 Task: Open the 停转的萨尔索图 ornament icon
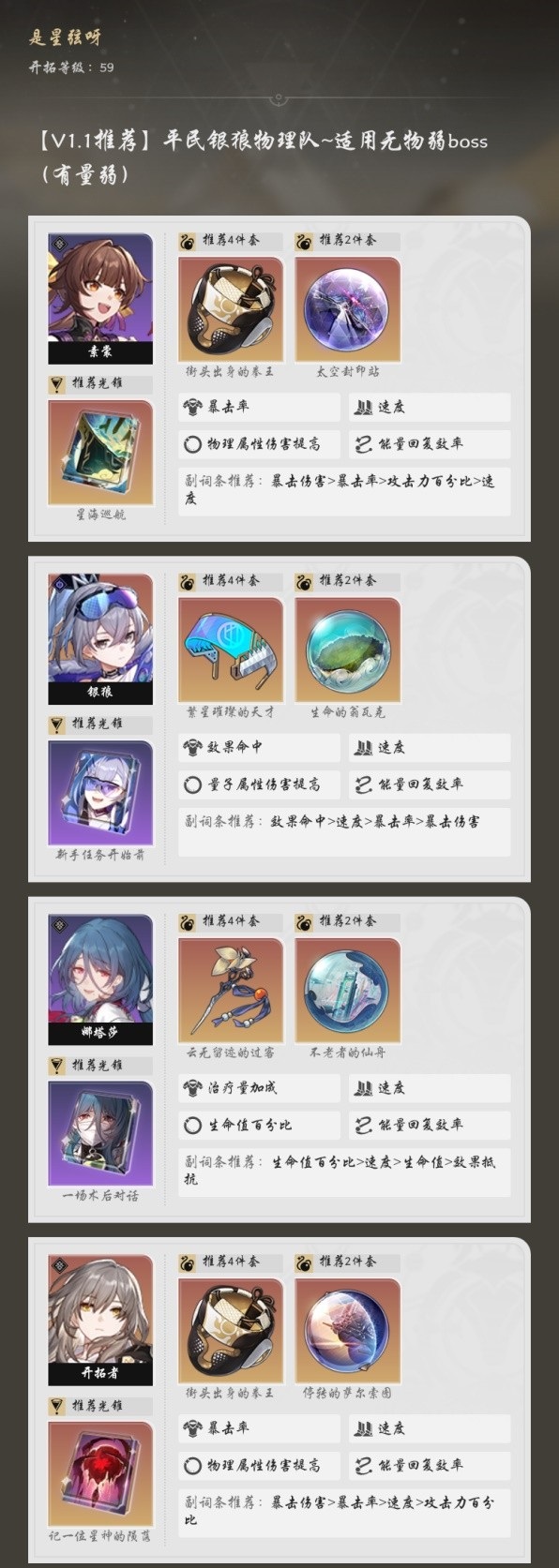347,1330
